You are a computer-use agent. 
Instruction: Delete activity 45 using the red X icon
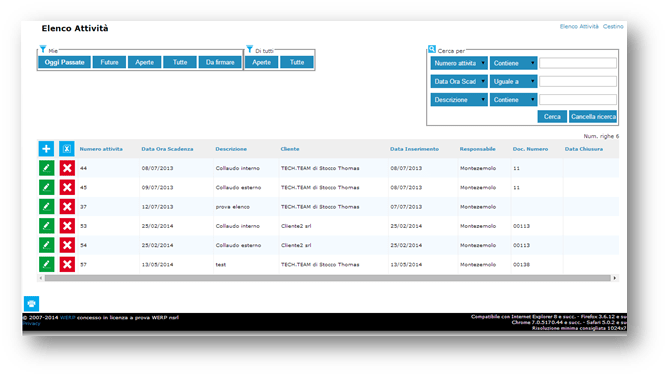coord(67,187)
